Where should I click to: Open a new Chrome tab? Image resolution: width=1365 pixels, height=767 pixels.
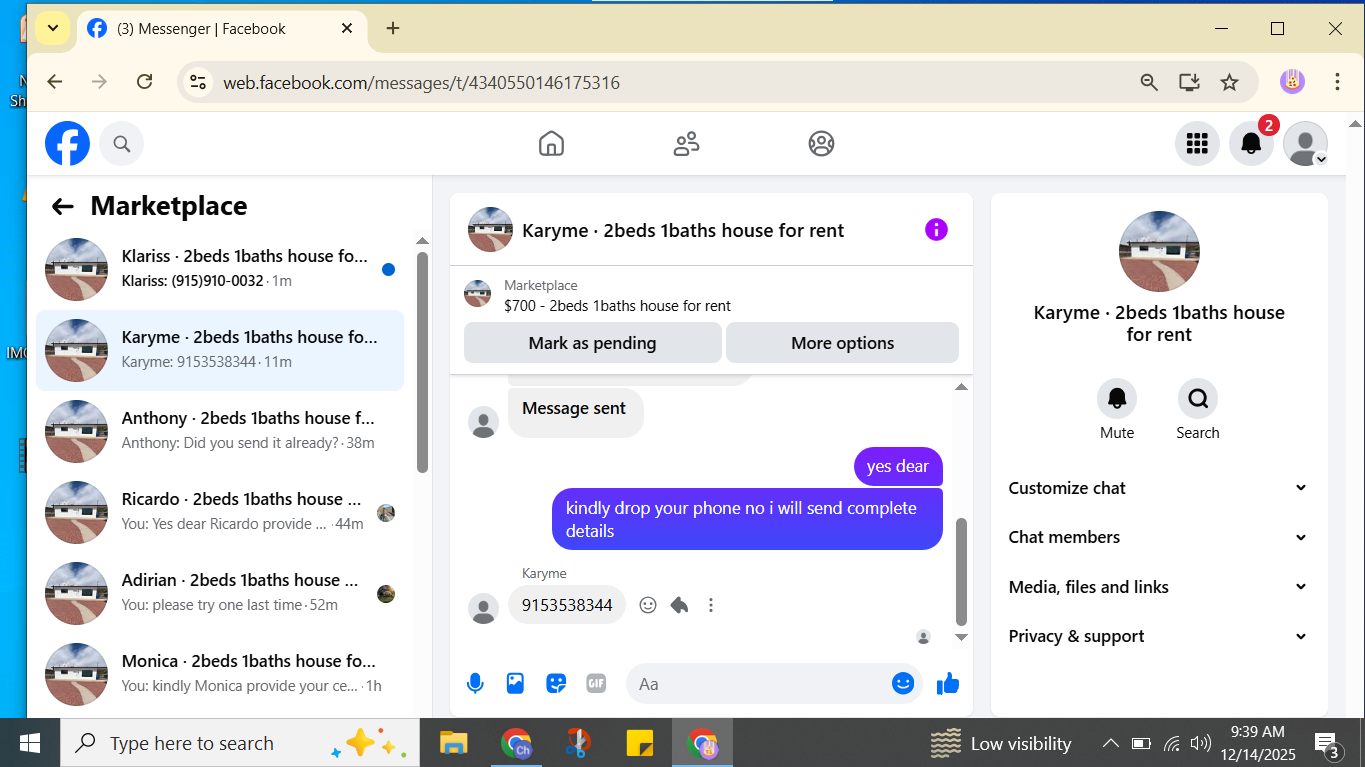(x=393, y=28)
